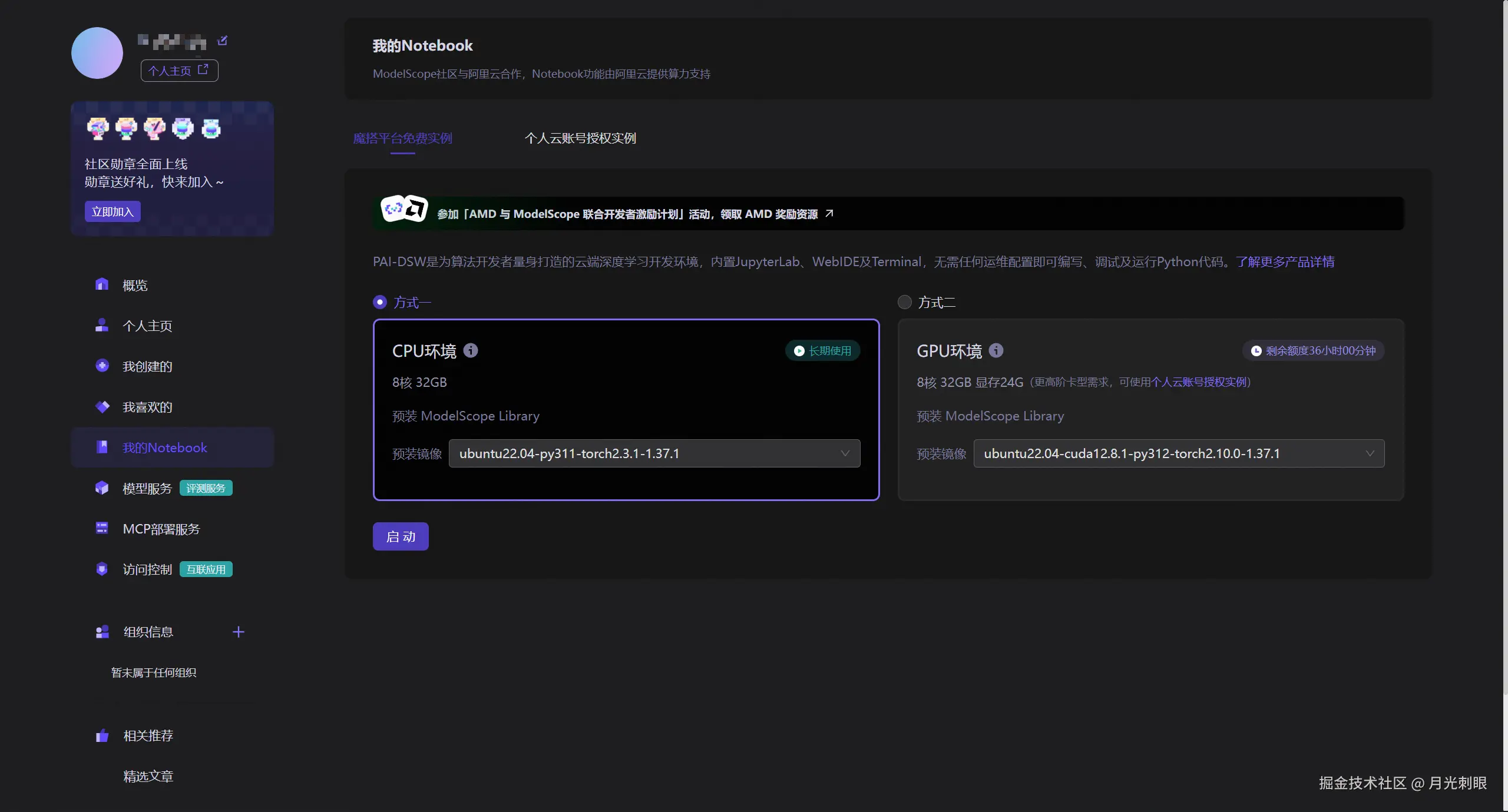Switch to 个人云账号授权实例 tab
The height and width of the screenshot is (812, 1508).
(x=580, y=138)
